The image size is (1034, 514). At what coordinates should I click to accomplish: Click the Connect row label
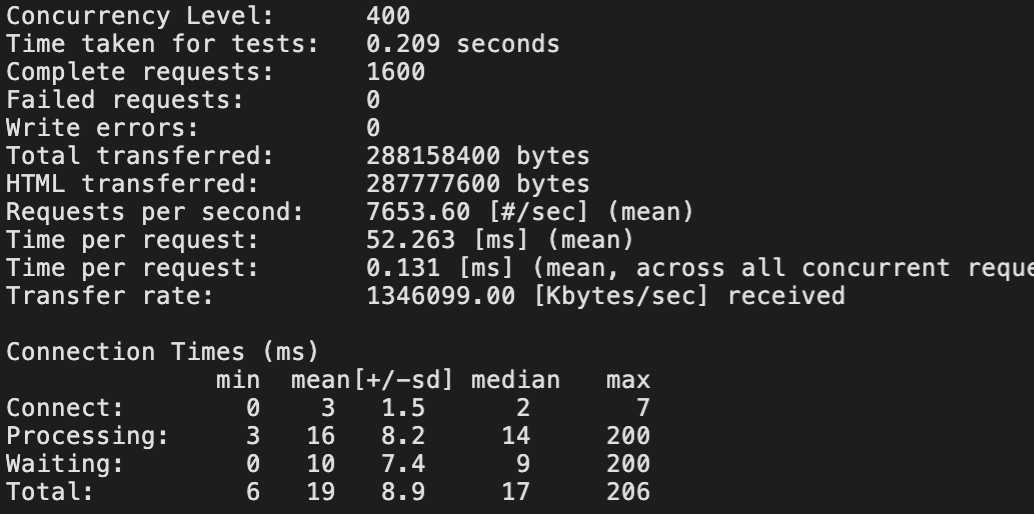click(65, 408)
